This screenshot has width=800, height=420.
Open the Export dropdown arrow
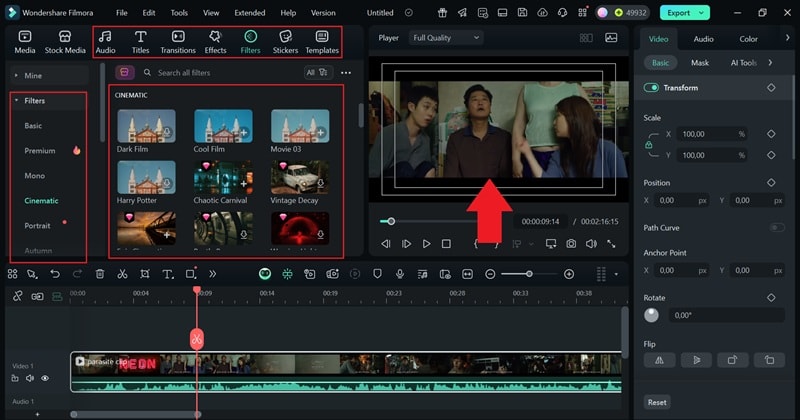[702, 13]
